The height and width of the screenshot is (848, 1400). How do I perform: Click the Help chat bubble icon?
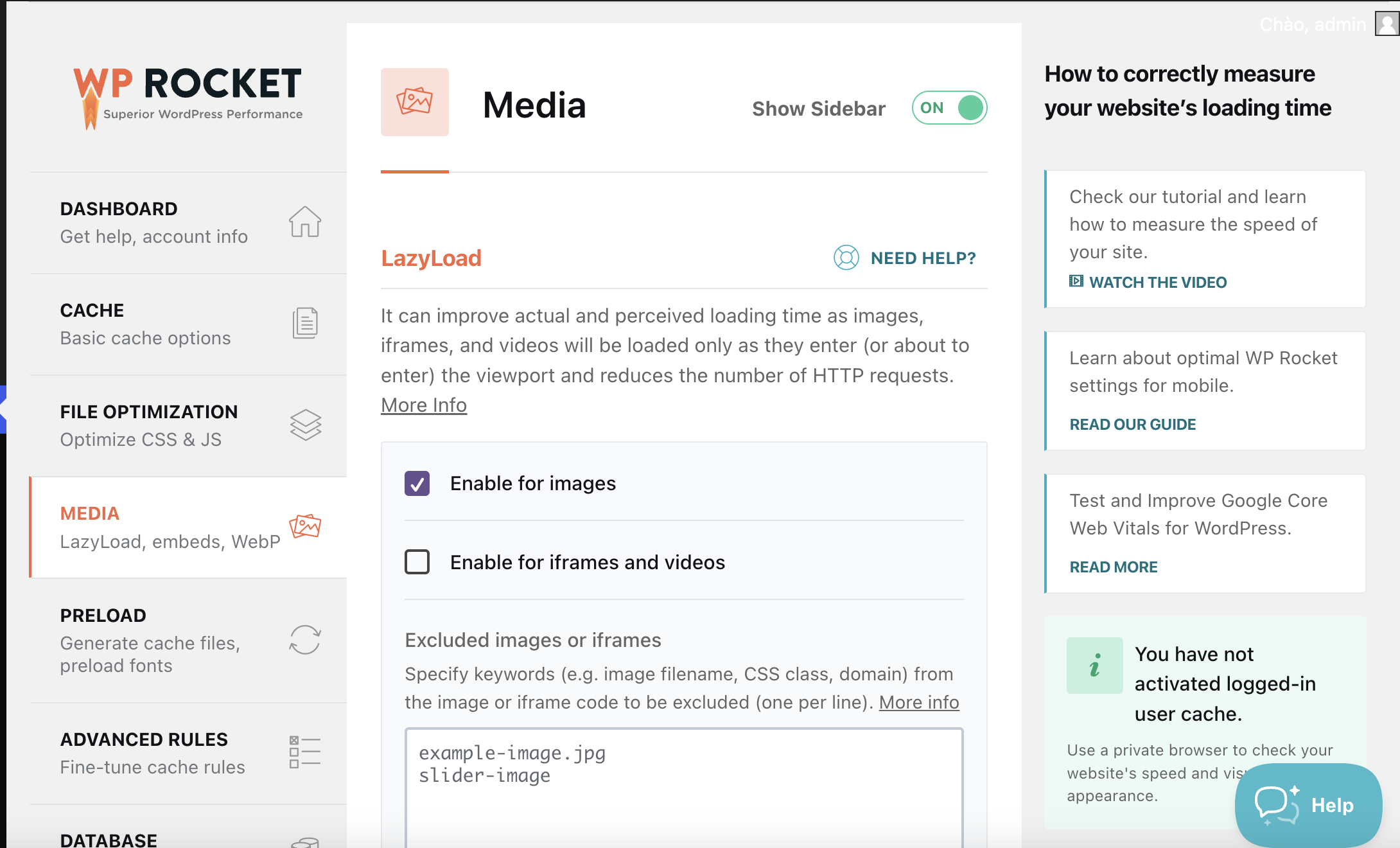[x=1277, y=805]
